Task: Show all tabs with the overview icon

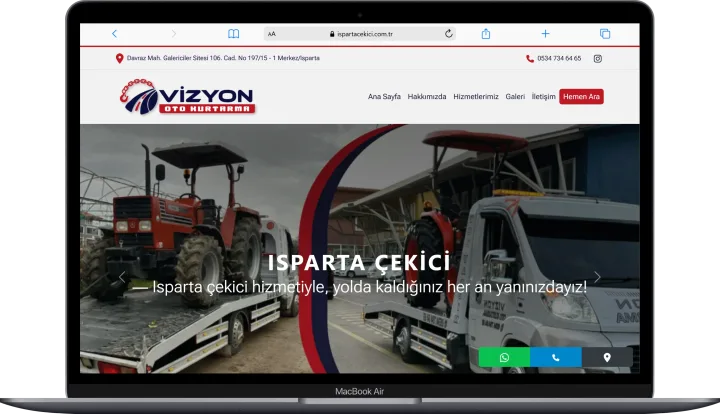Action: 605,34
